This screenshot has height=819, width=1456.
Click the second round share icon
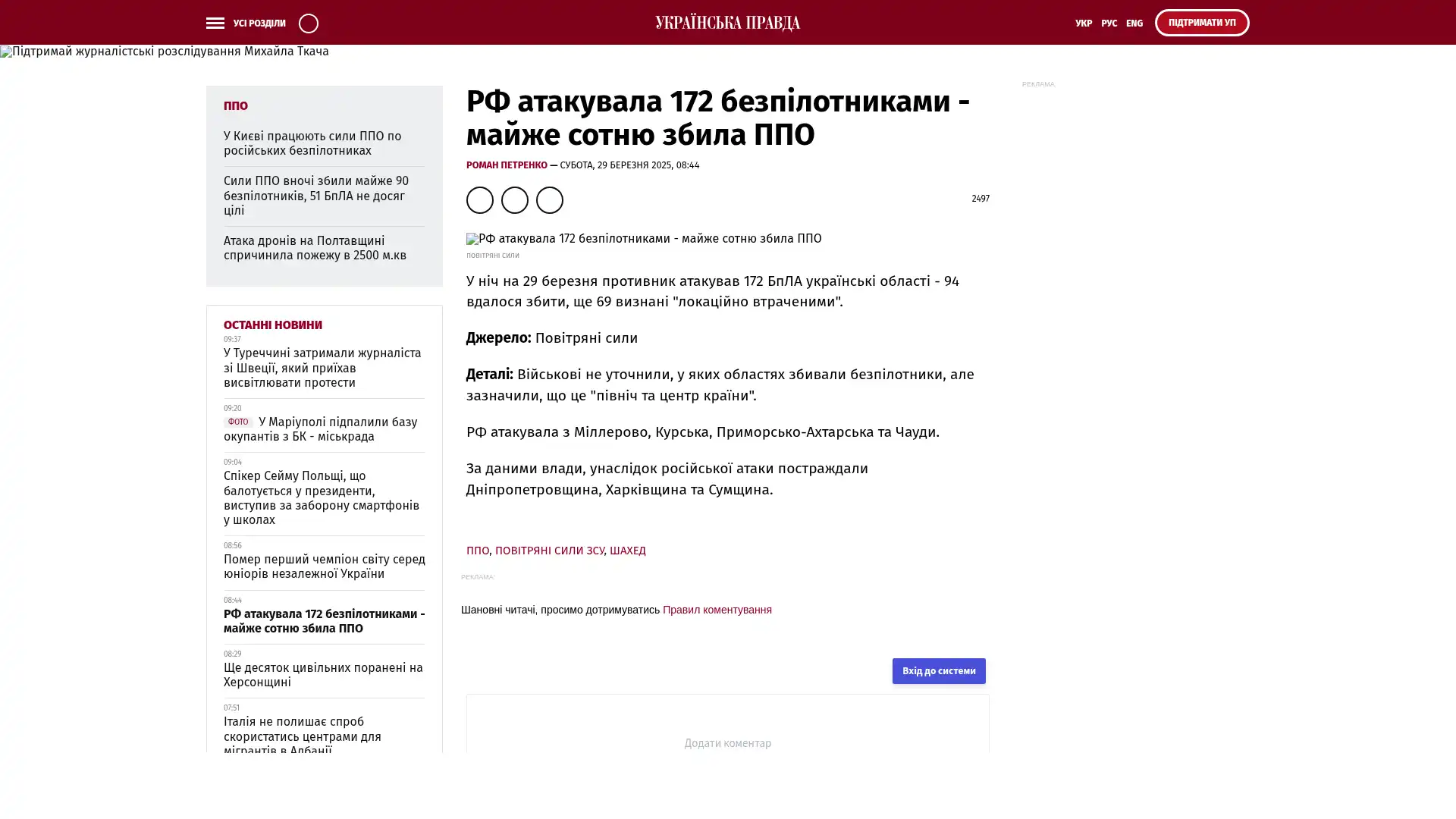(x=514, y=200)
